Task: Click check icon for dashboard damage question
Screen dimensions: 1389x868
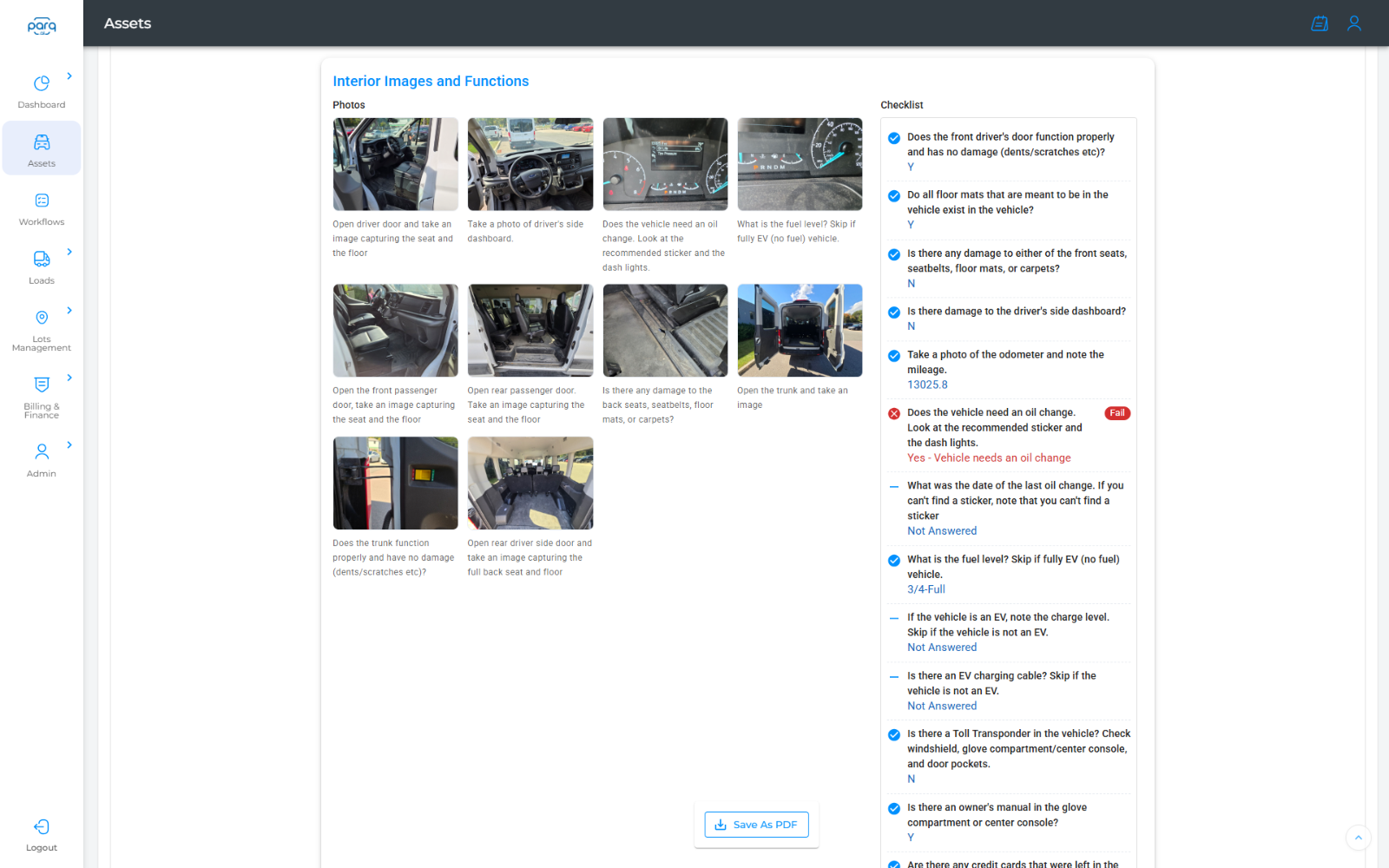Action: (894, 312)
